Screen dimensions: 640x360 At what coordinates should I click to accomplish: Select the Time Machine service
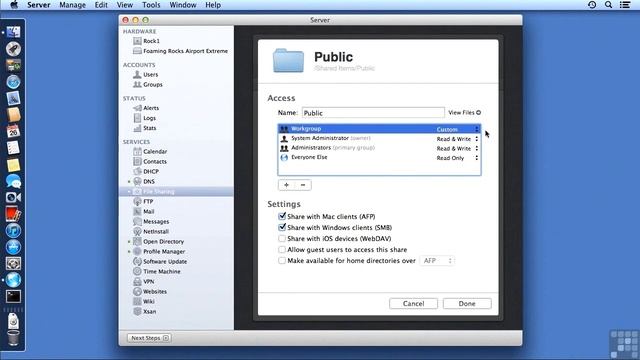[157, 271]
